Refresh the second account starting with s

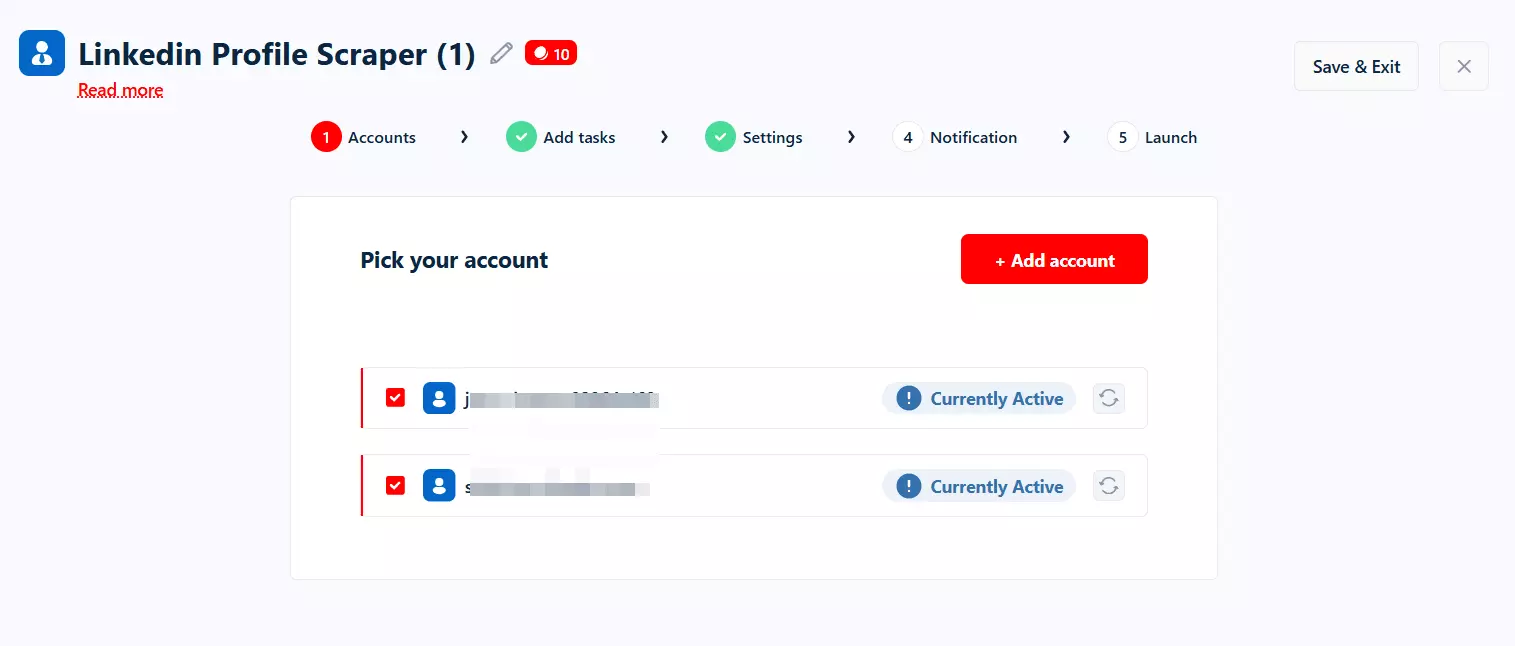(x=1108, y=486)
